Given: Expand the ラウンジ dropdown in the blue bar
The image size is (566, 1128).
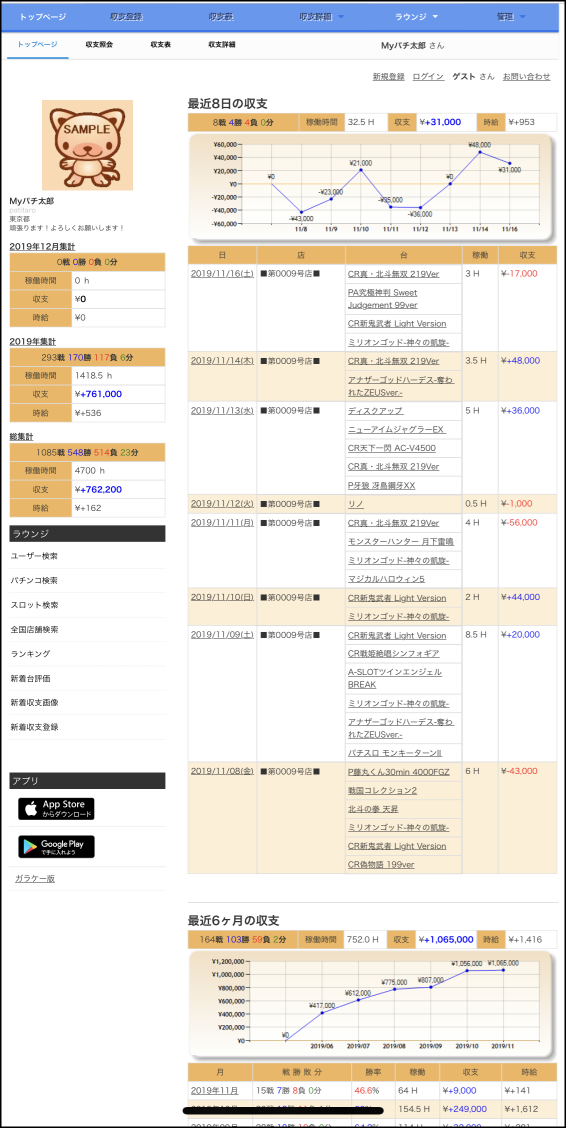Looking at the screenshot, I should coord(416,17).
